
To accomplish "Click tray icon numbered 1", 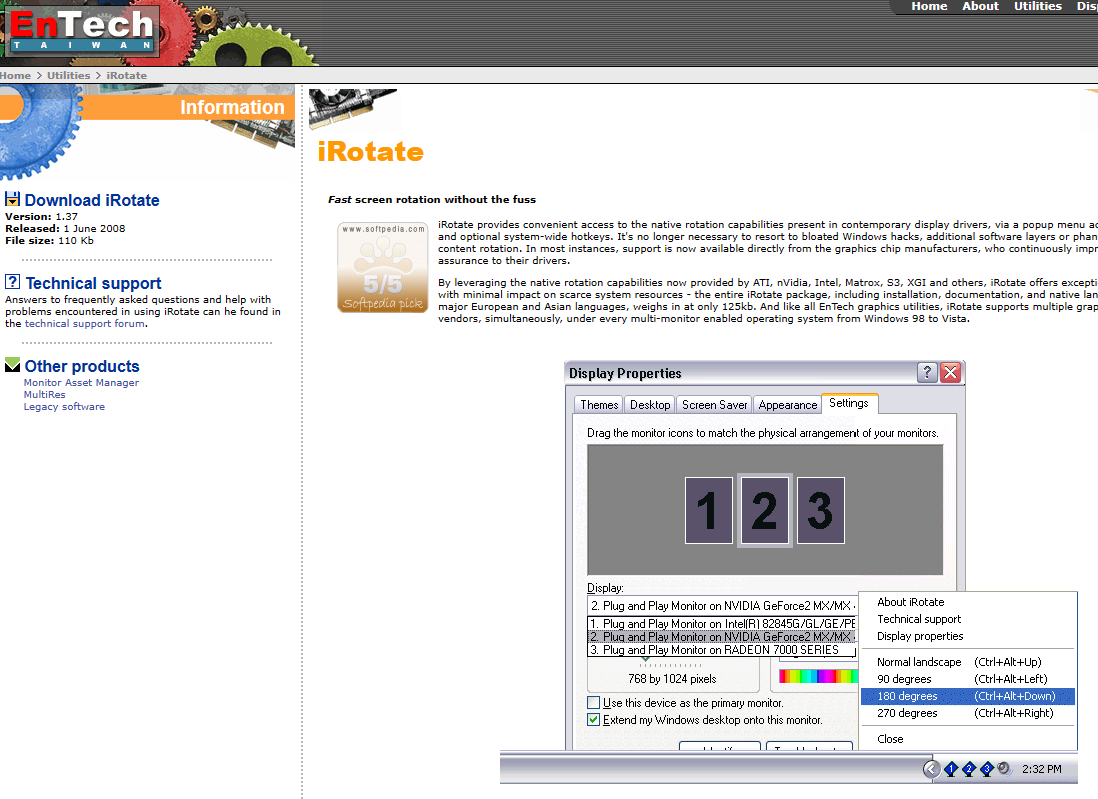I will coord(951,770).
